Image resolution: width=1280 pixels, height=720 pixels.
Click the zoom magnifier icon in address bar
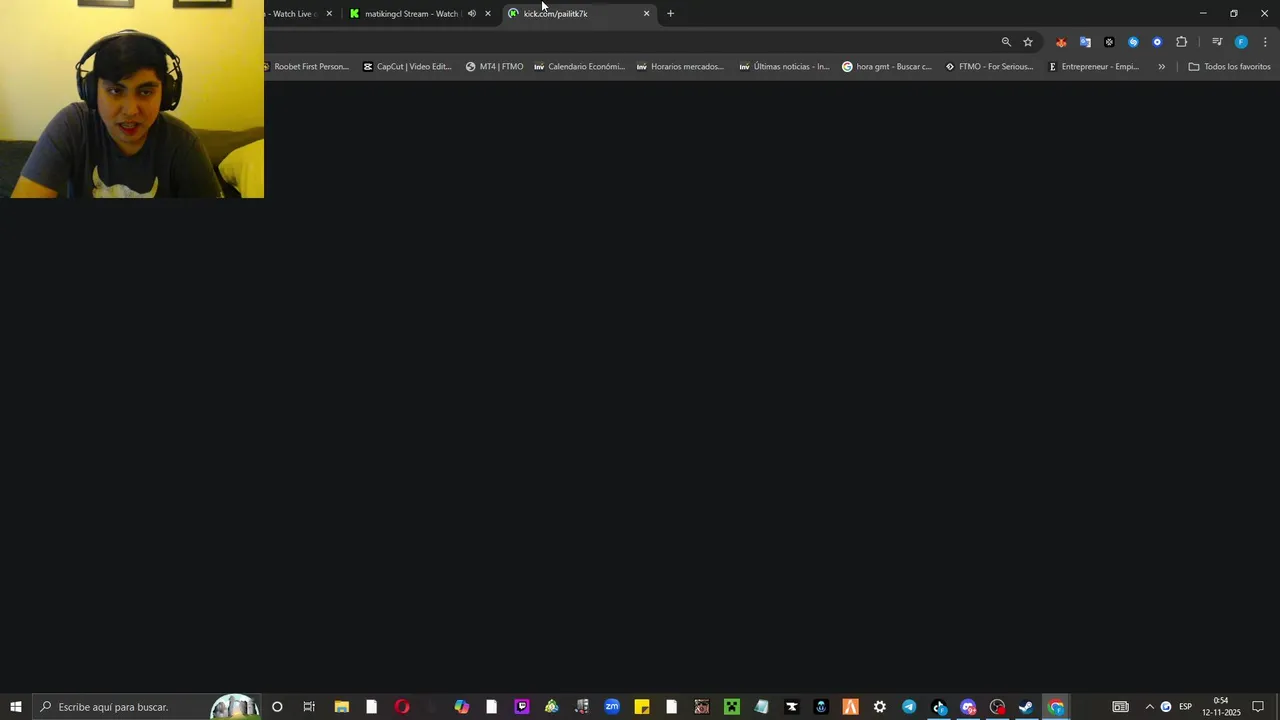(1006, 42)
